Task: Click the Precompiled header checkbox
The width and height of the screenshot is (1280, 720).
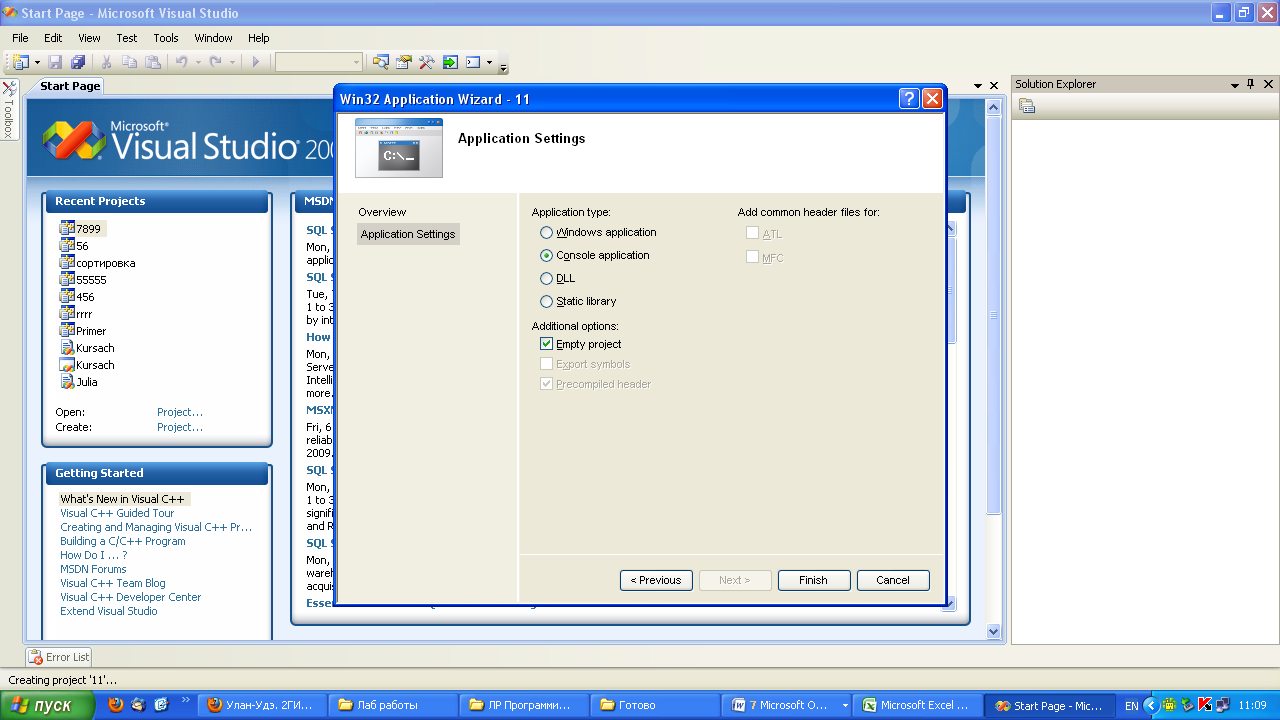Action: pos(546,384)
